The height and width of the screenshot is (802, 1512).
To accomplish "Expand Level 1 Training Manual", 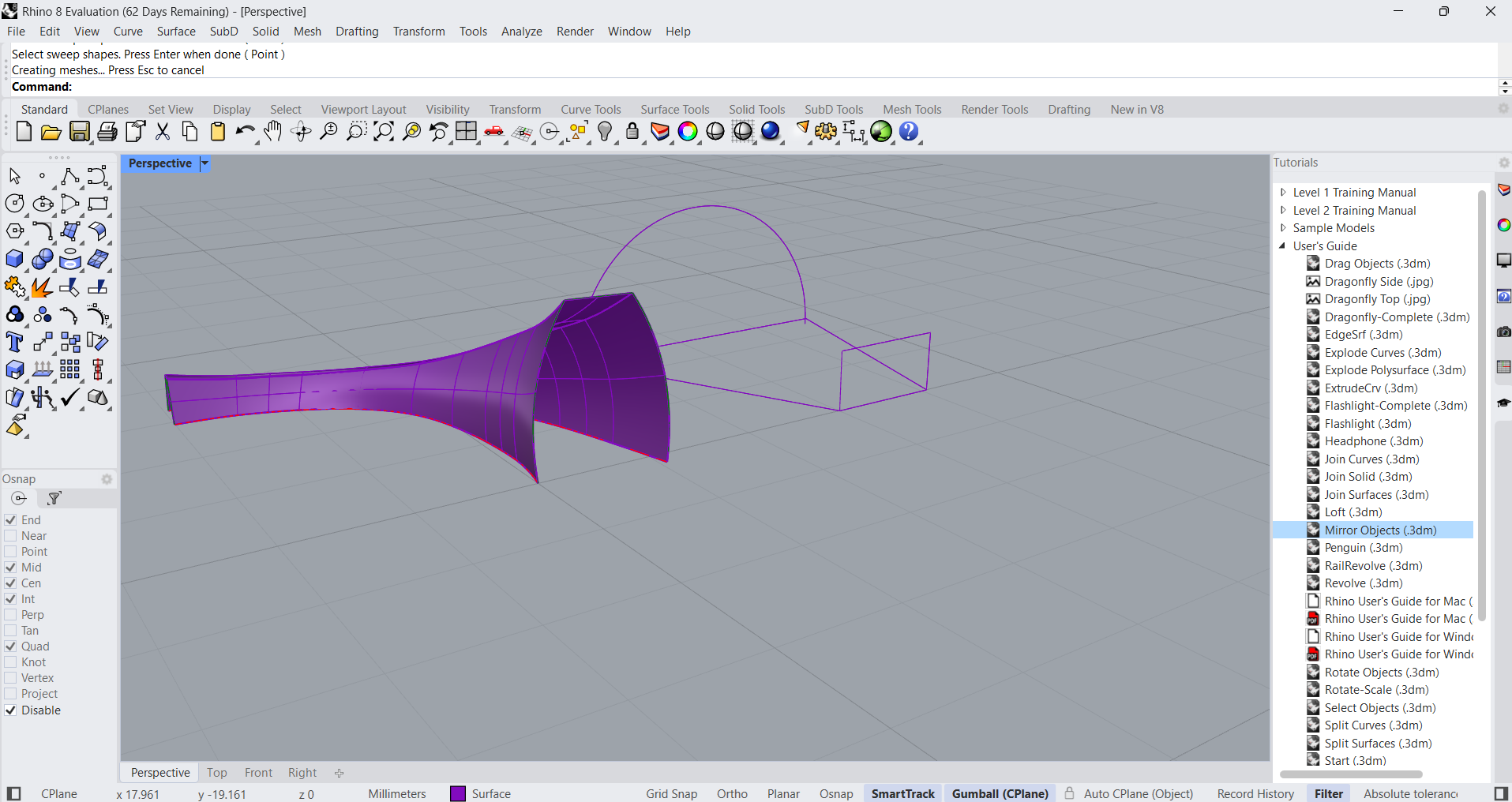I will (x=1283, y=193).
